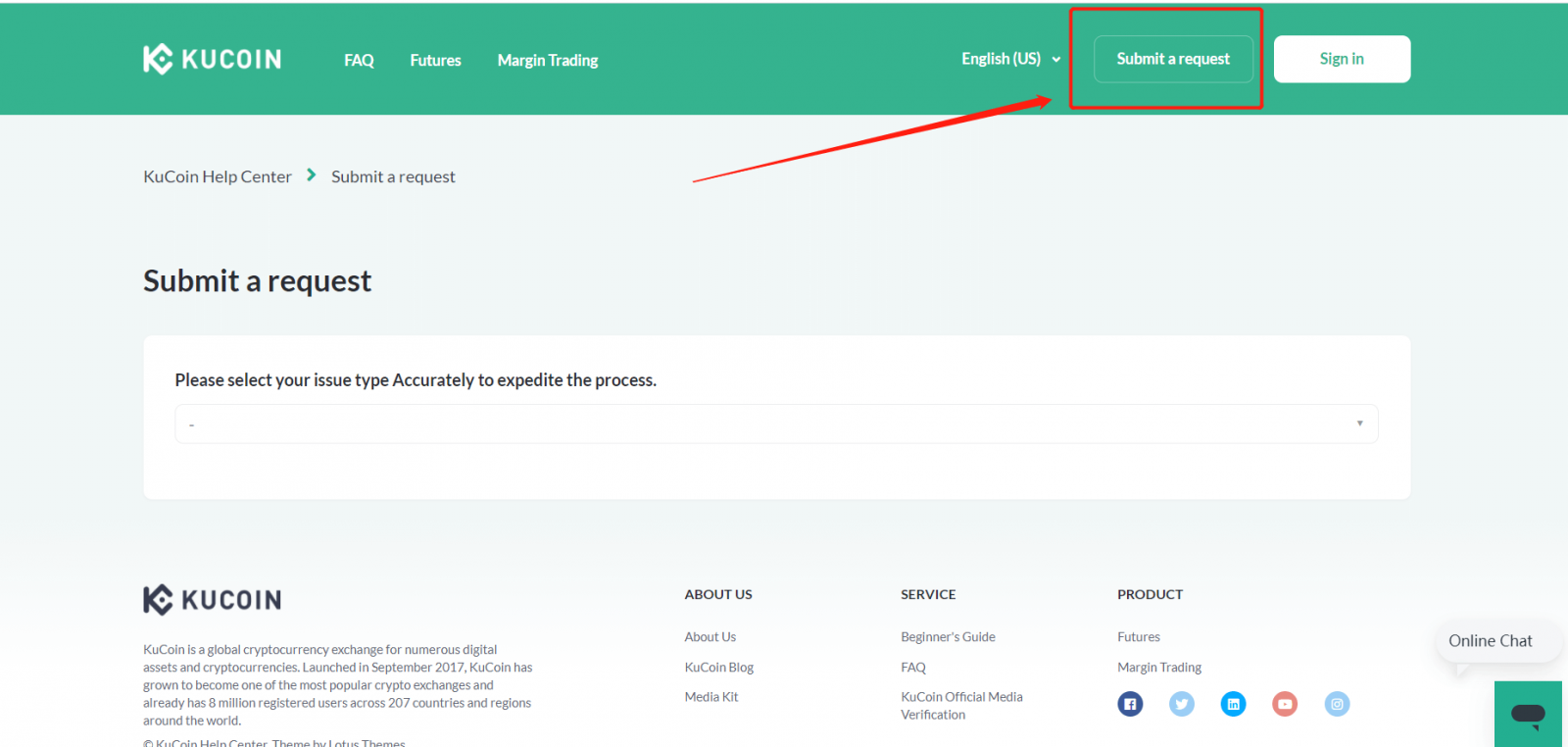Click the KuCoin logo in header

[212, 59]
